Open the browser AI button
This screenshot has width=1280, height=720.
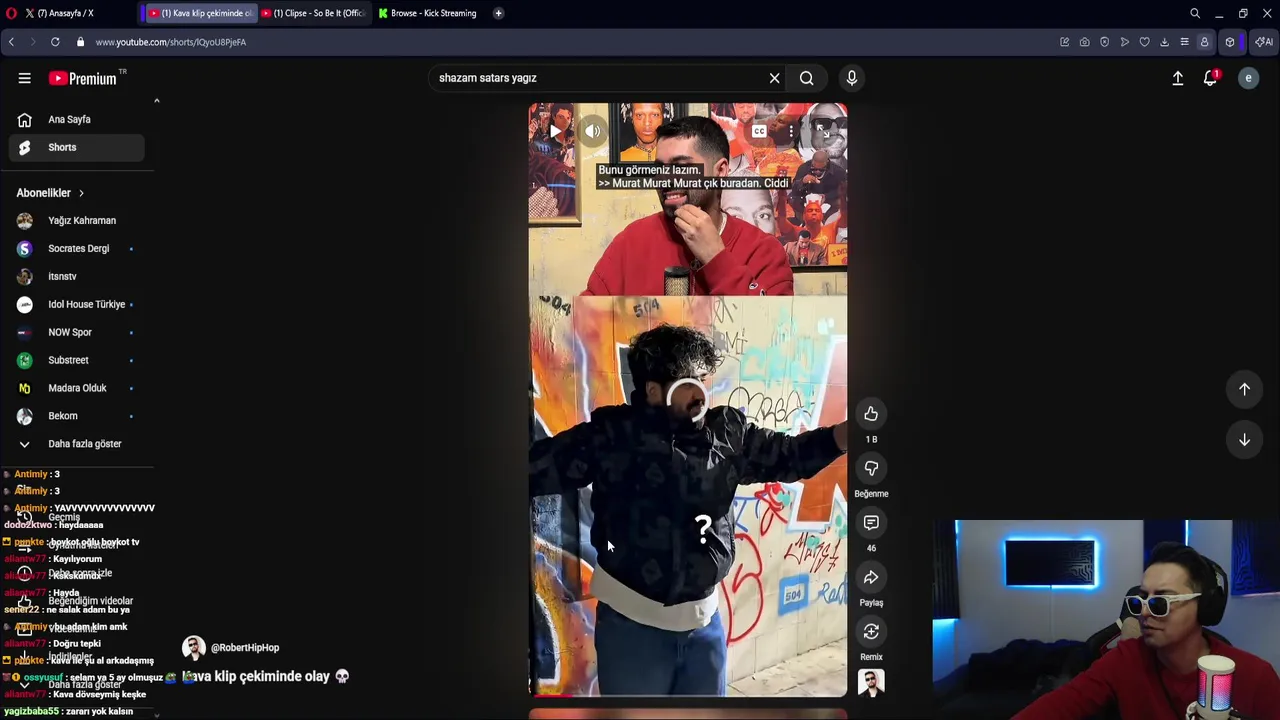pyautogui.click(x=1264, y=42)
